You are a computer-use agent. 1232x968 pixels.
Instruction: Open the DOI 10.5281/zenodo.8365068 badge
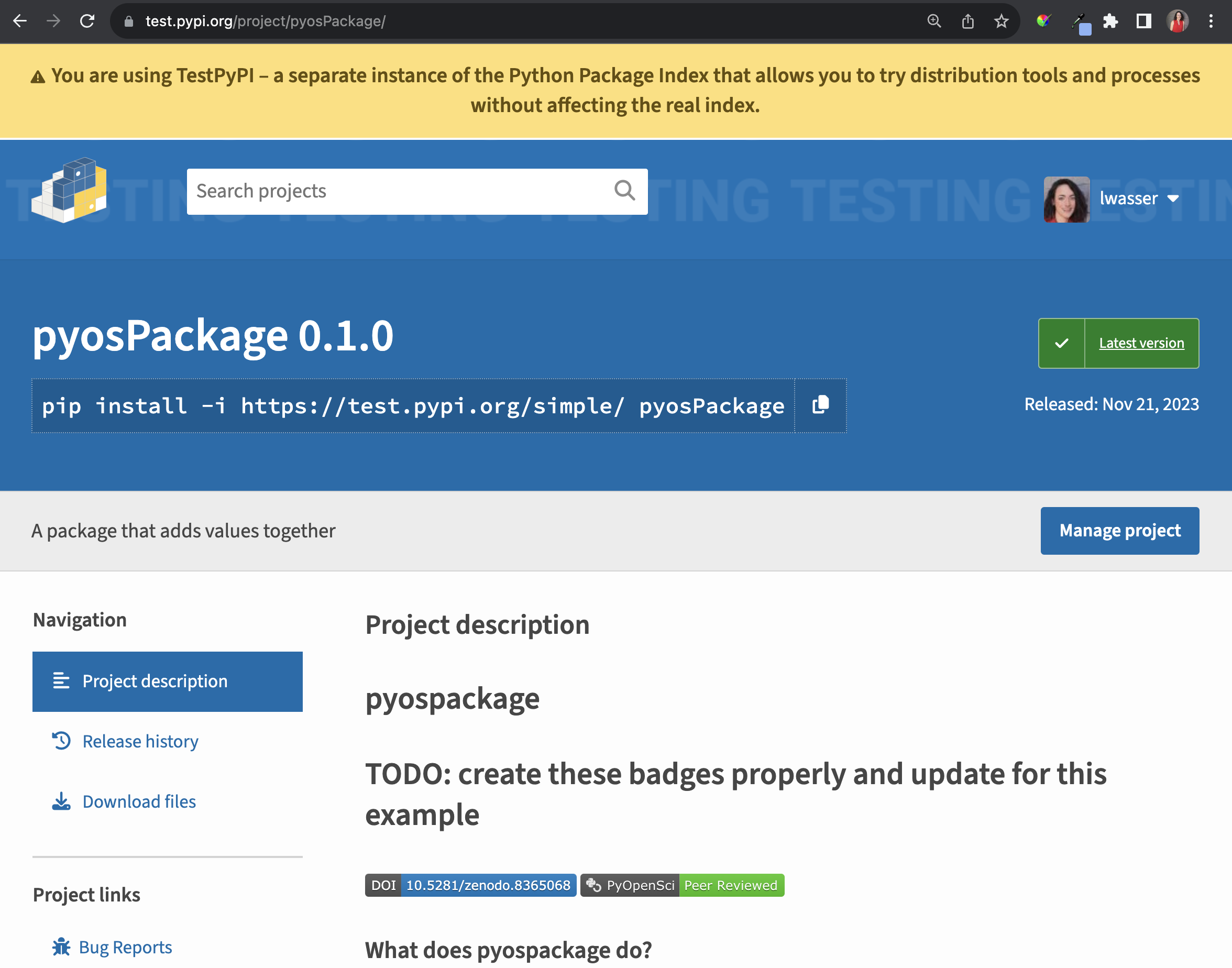(470, 885)
